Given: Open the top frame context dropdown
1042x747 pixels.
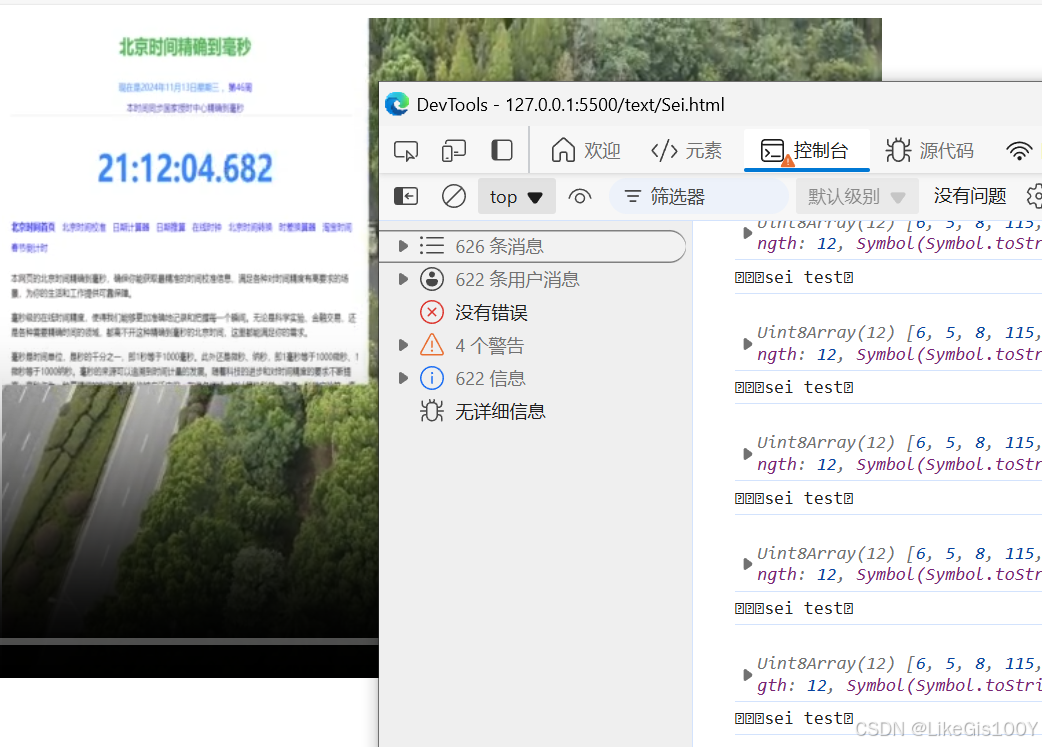Looking at the screenshot, I should tap(516, 196).
